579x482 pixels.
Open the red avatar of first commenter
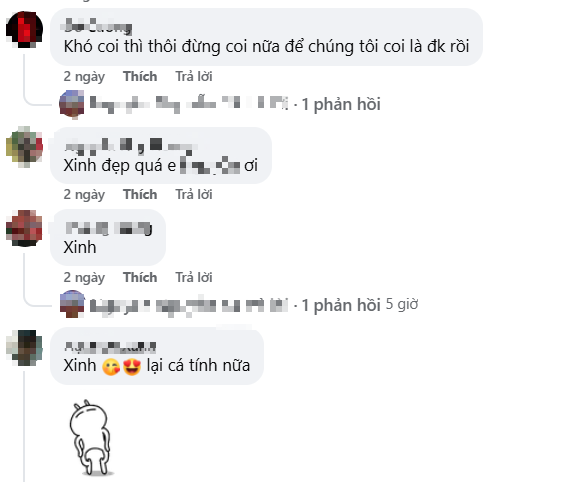click(24, 29)
